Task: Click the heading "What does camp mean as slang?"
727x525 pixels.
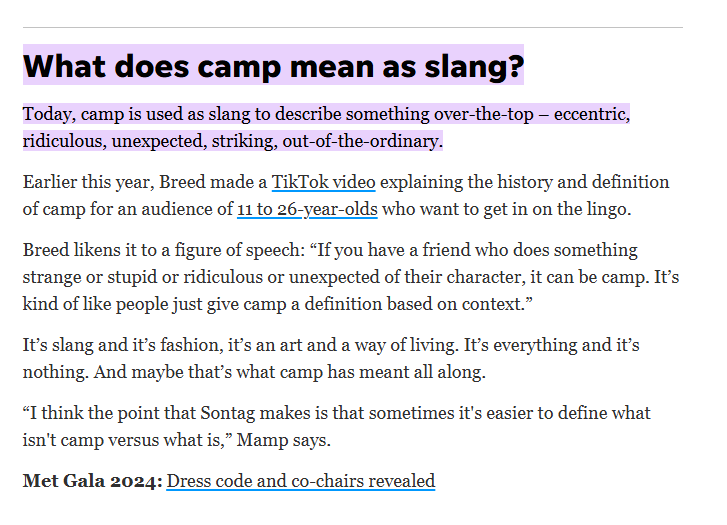Action: point(273,65)
